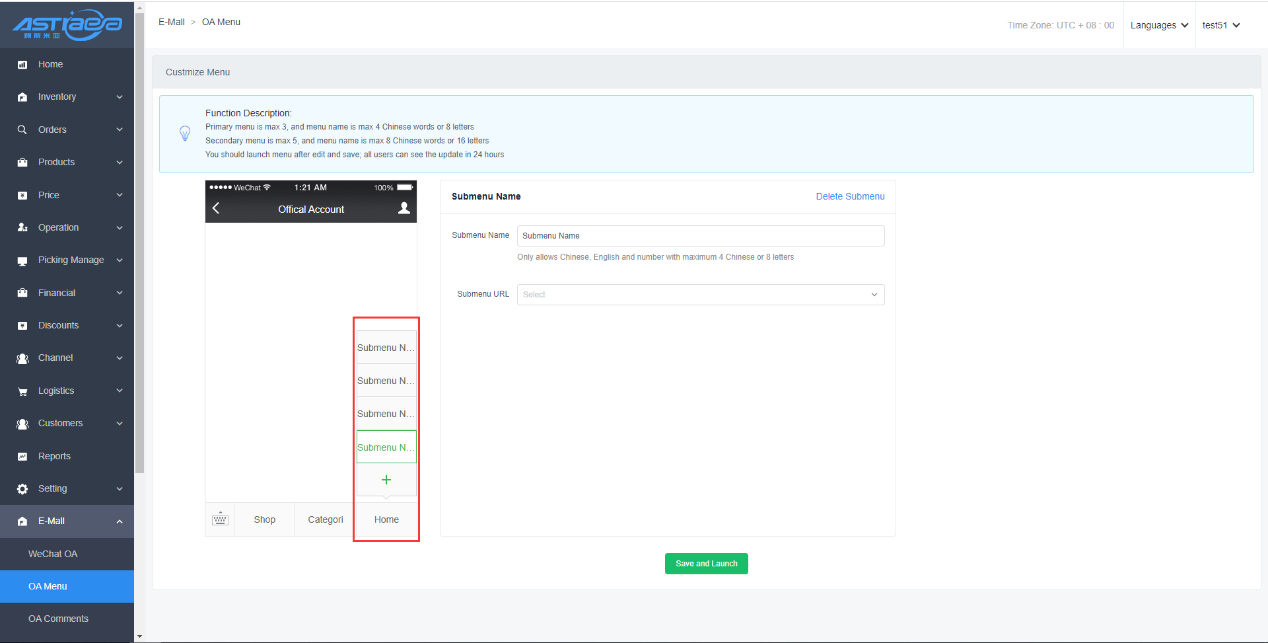Click the profile icon in phone header
Screen dimensions: 1268x643
click(404, 209)
